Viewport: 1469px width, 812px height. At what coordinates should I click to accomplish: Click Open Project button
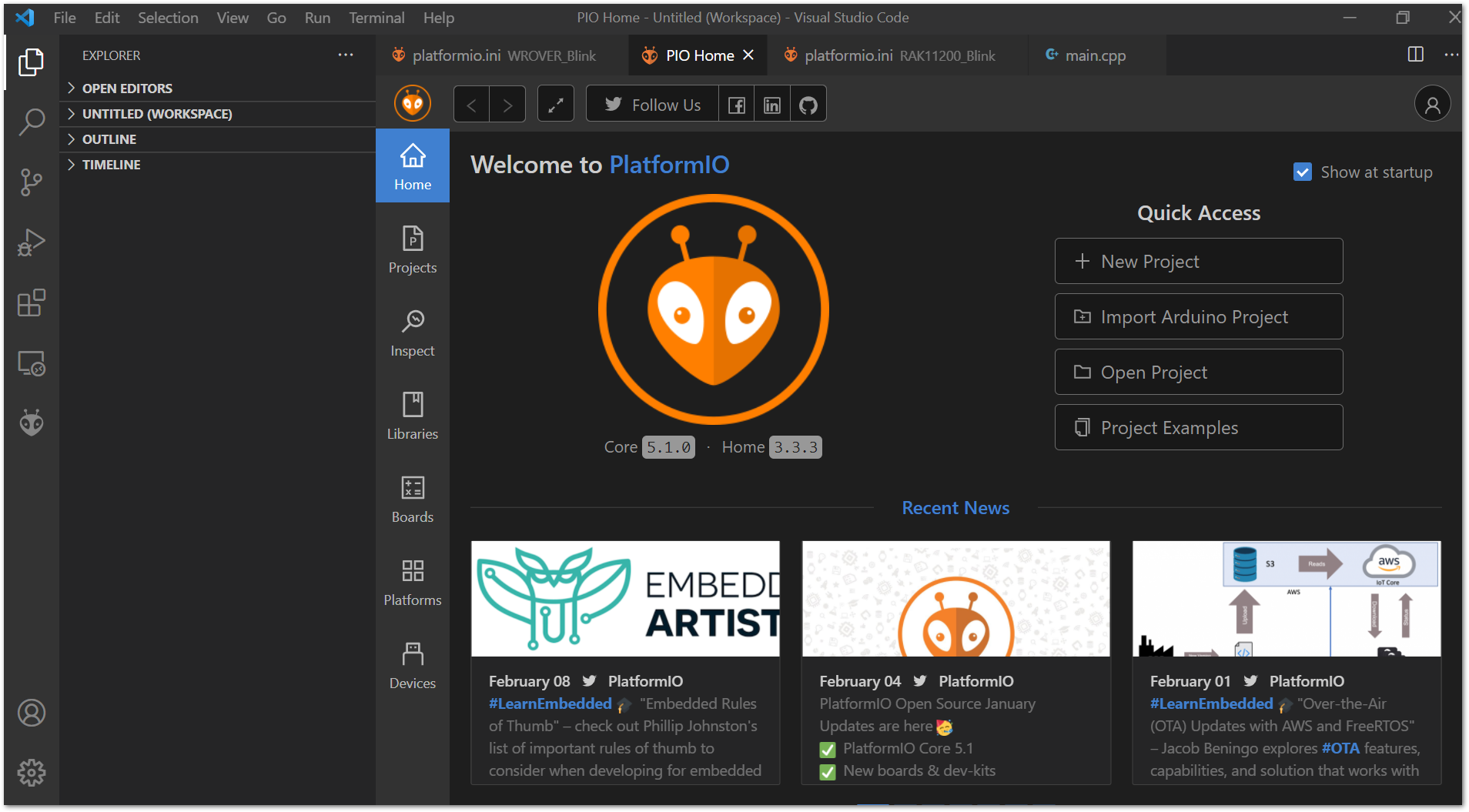point(1198,372)
